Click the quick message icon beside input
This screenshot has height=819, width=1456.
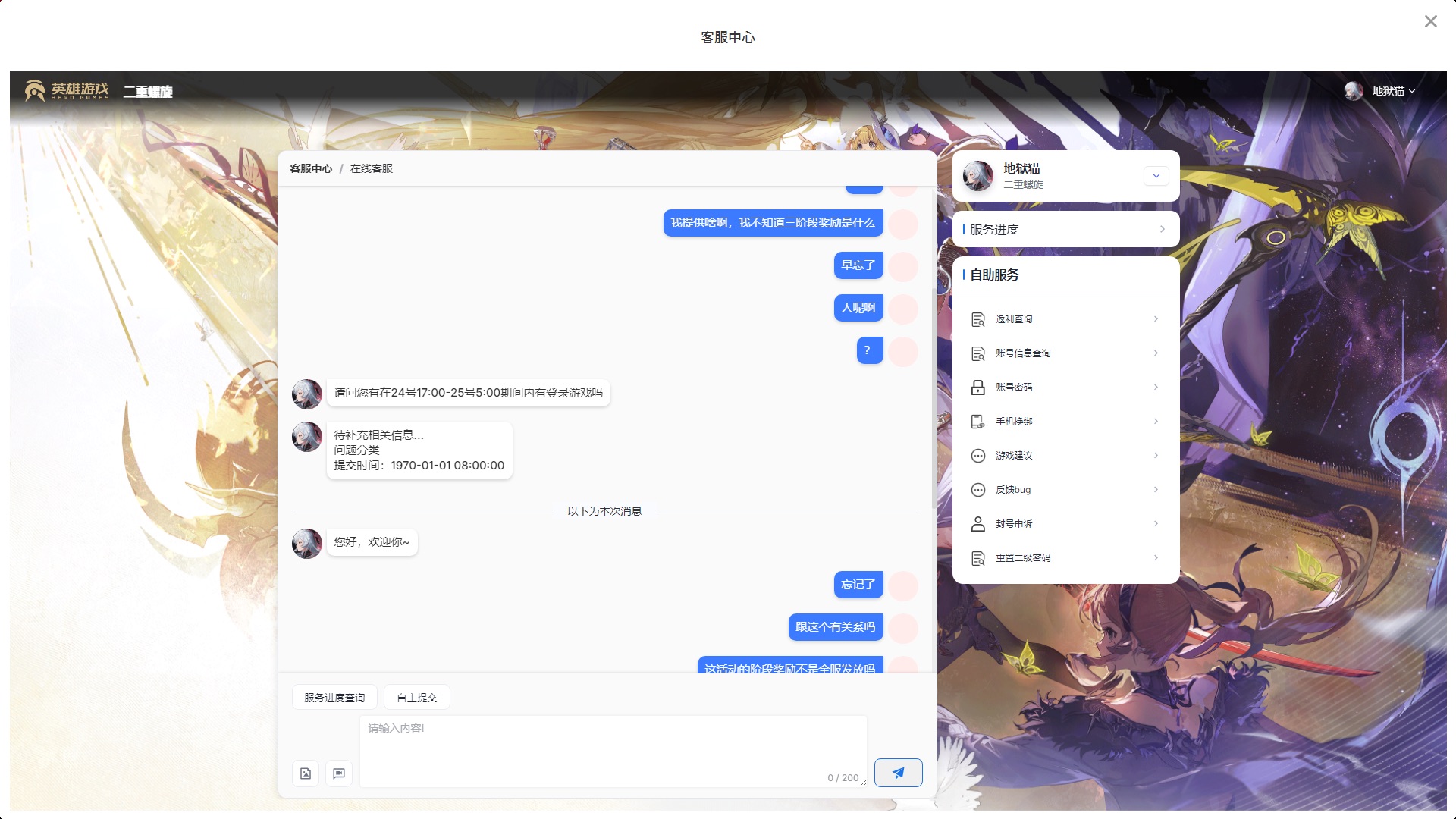point(339,773)
